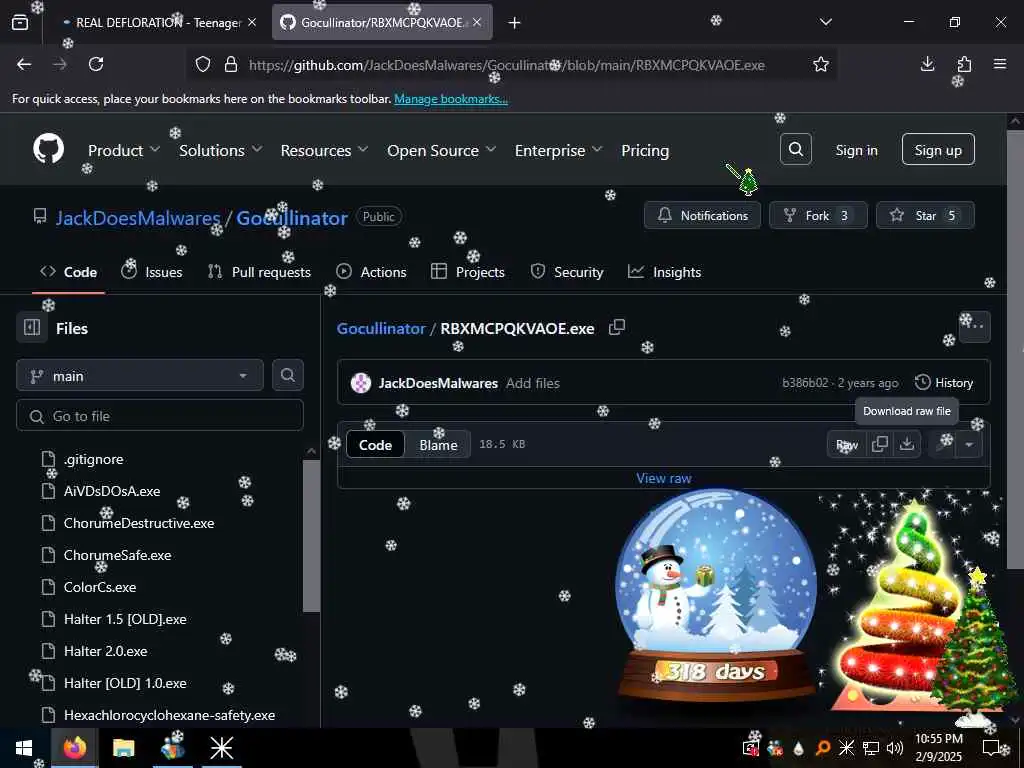This screenshot has height=768, width=1024.
Task: Switch to the Code view toggle
Action: (376, 445)
